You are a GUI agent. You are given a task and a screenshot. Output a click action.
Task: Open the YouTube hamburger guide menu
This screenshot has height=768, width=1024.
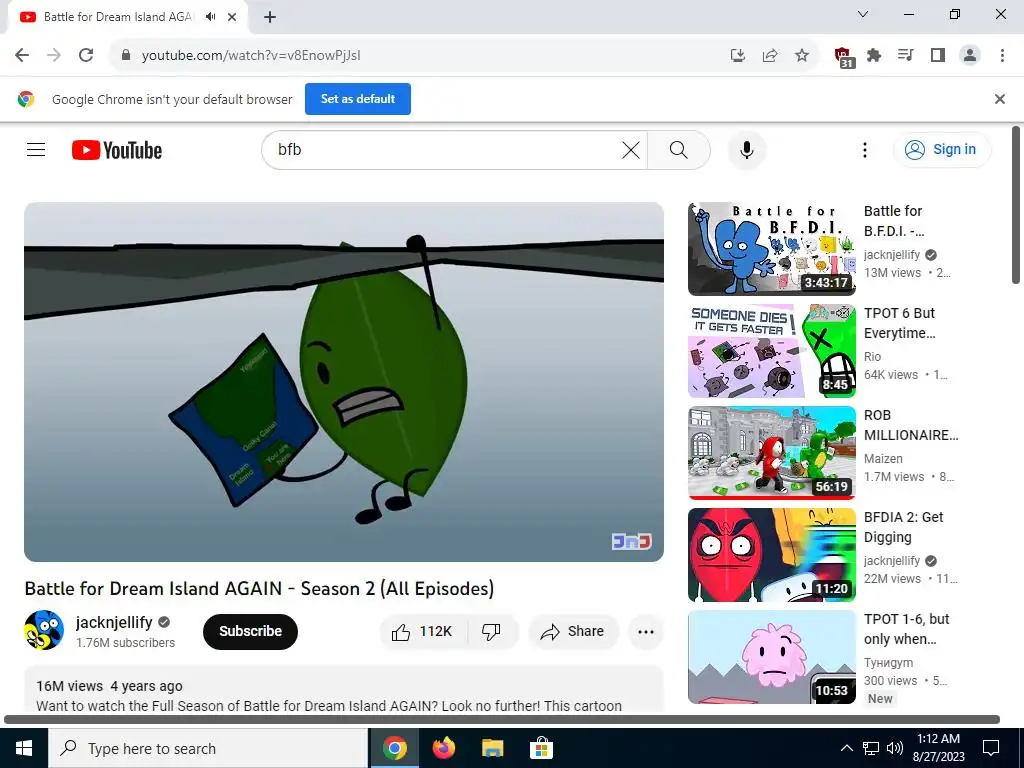(36, 150)
